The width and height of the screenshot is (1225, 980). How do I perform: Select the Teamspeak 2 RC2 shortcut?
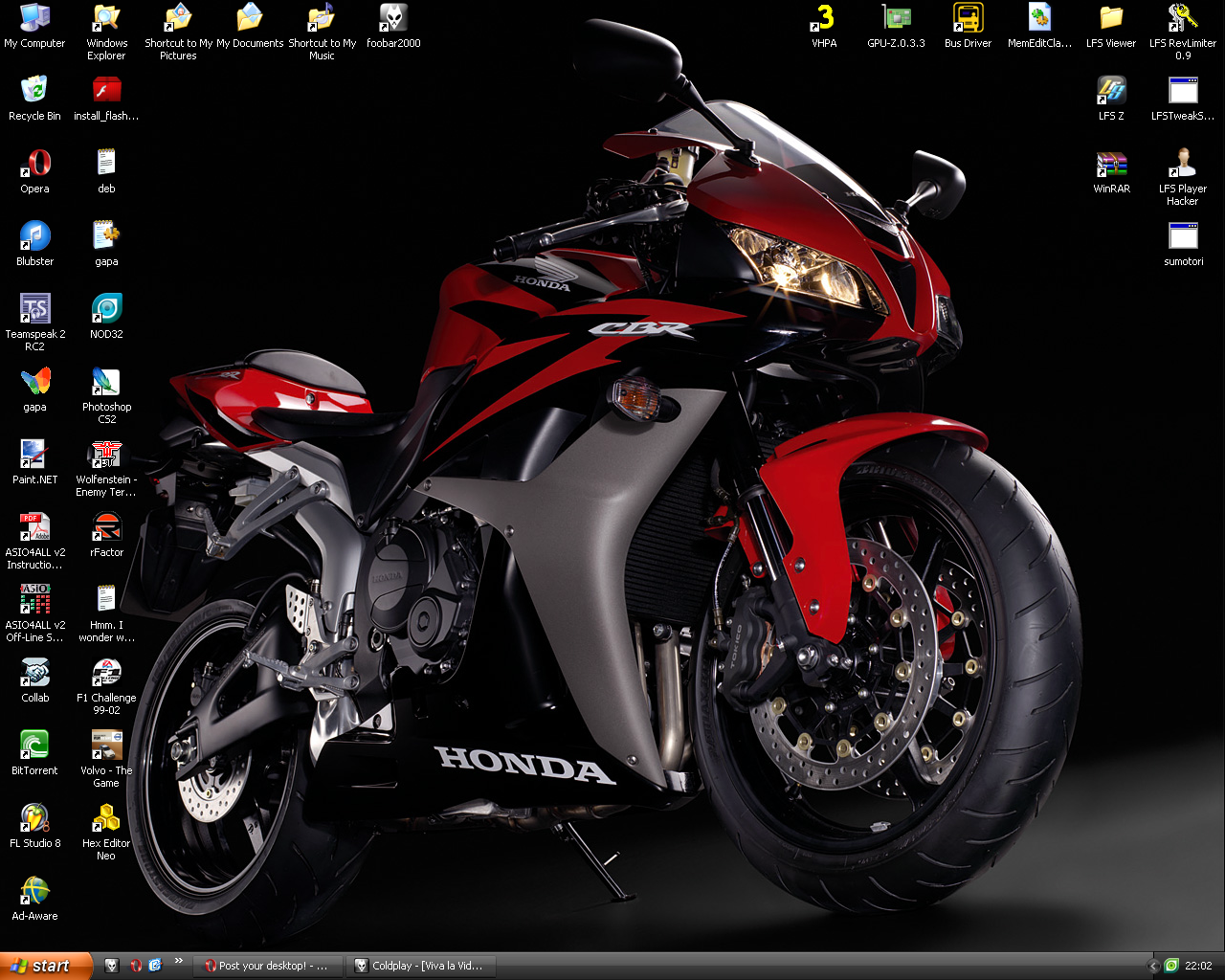click(34, 323)
